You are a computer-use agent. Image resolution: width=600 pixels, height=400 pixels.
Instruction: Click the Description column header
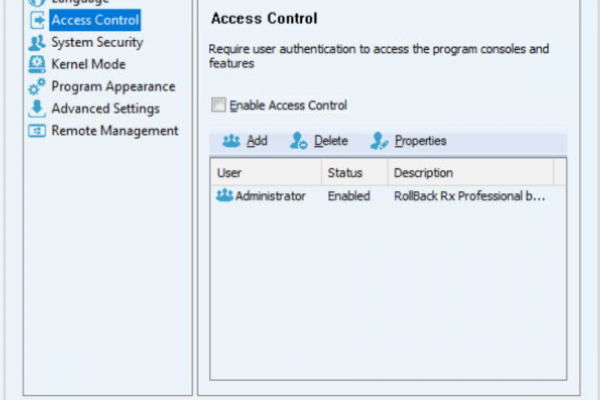click(471, 173)
